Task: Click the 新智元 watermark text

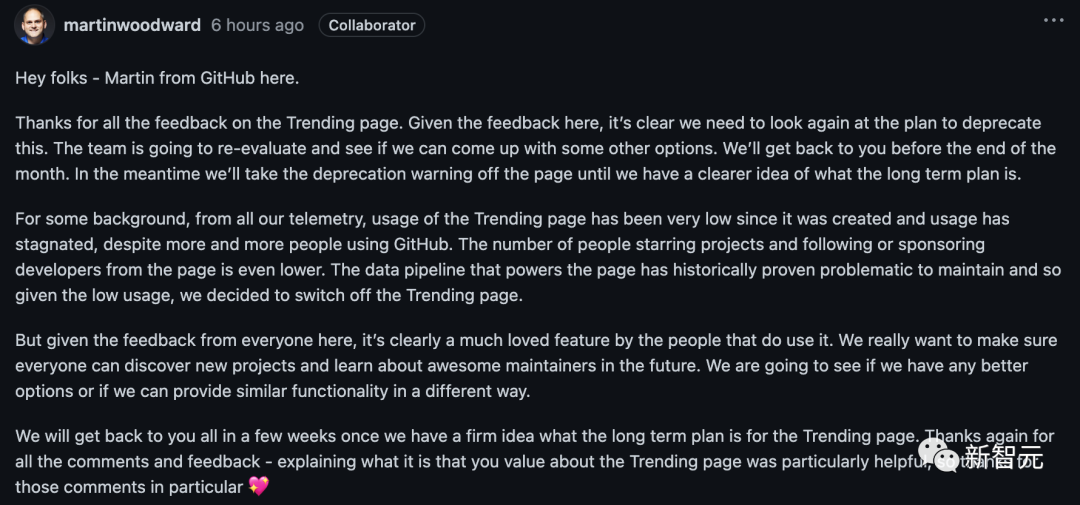Action: click(x=1004, y=457)
